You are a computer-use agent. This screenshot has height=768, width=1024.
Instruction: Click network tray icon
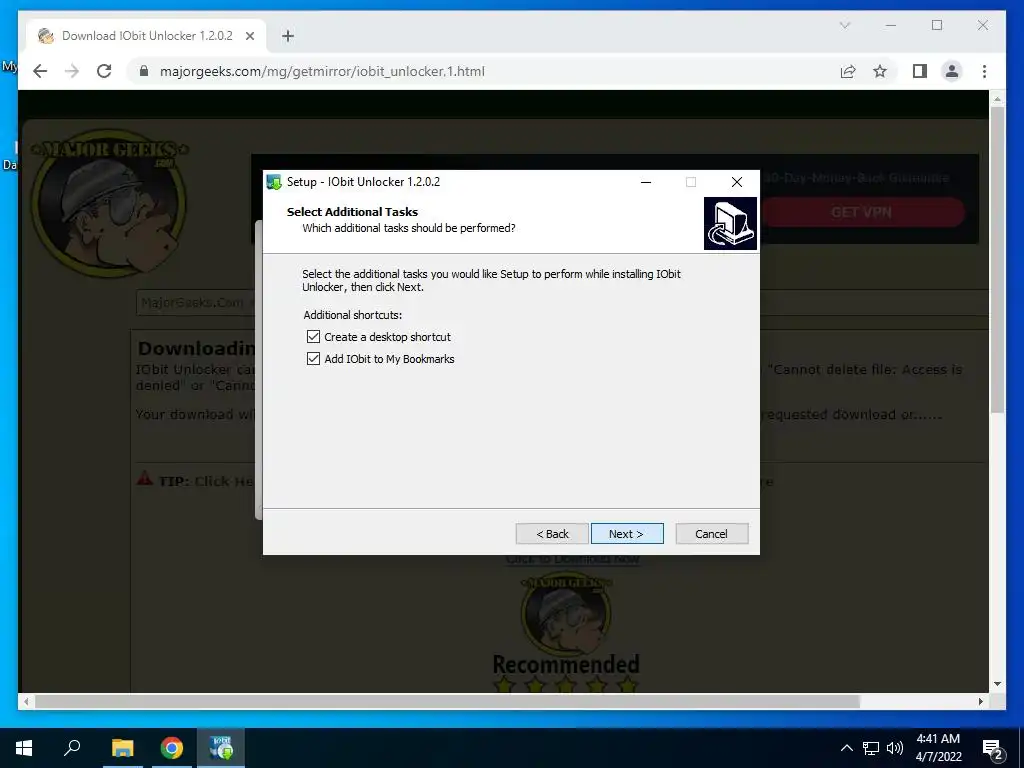(x=871, y=748)
